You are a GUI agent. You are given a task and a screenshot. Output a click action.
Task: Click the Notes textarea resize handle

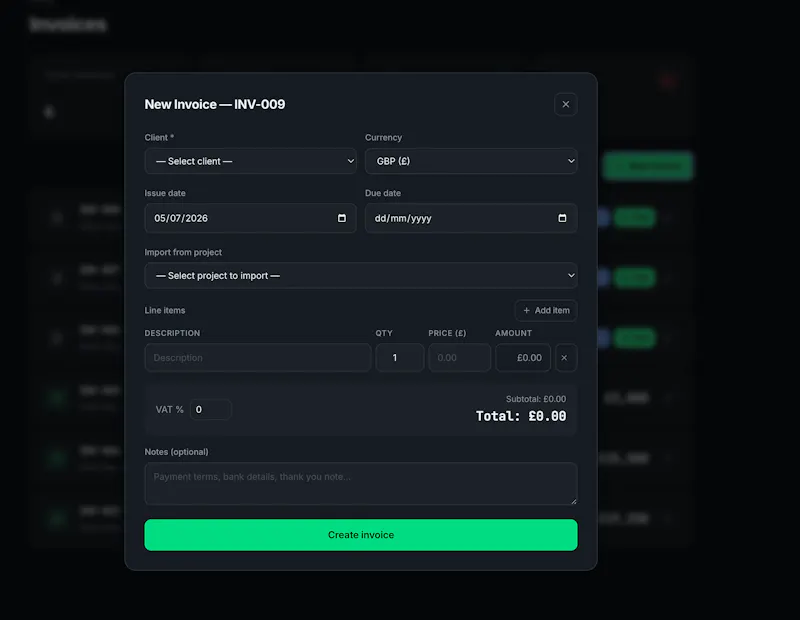[573, 501]
